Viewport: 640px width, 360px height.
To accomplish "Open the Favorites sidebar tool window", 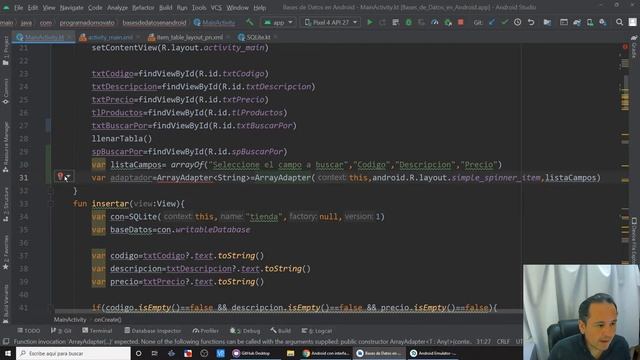I will (6, 252).
